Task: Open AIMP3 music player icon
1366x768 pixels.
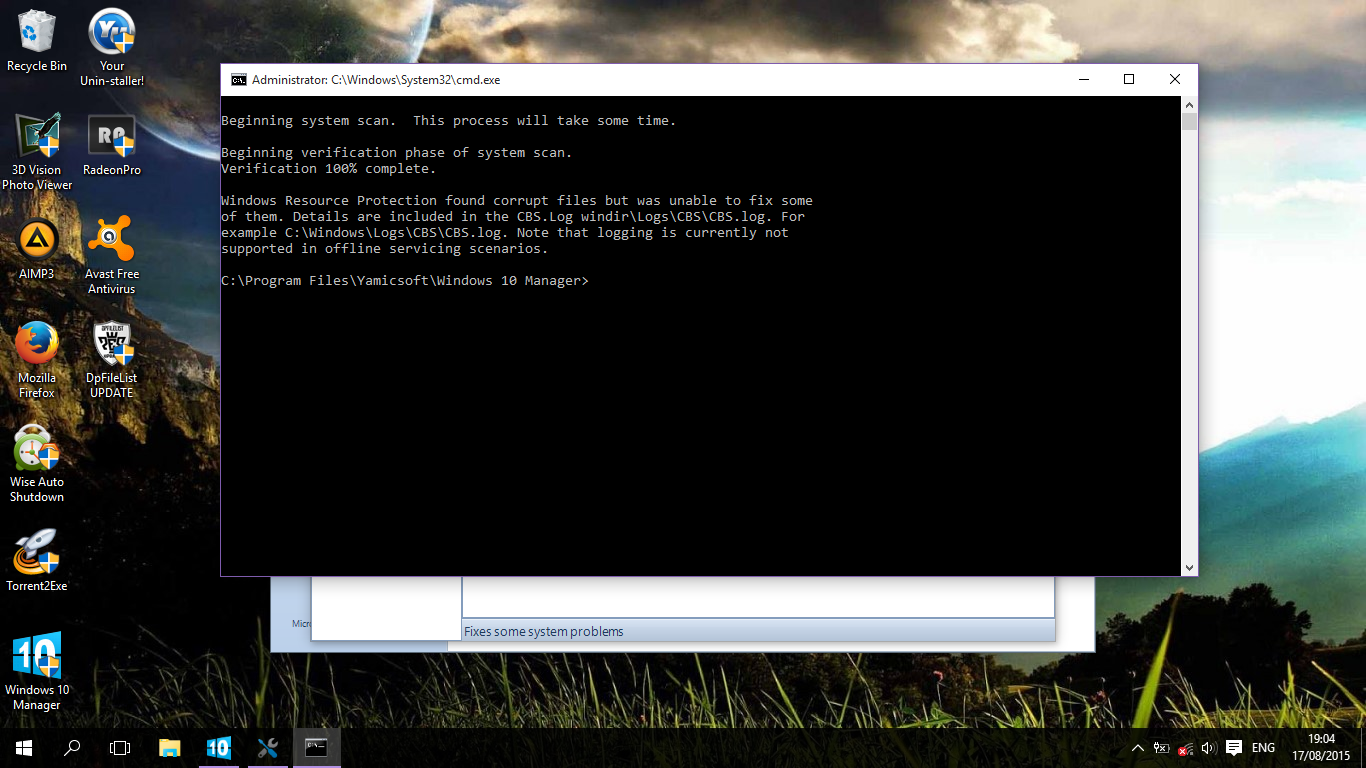Action: (37, 240)
